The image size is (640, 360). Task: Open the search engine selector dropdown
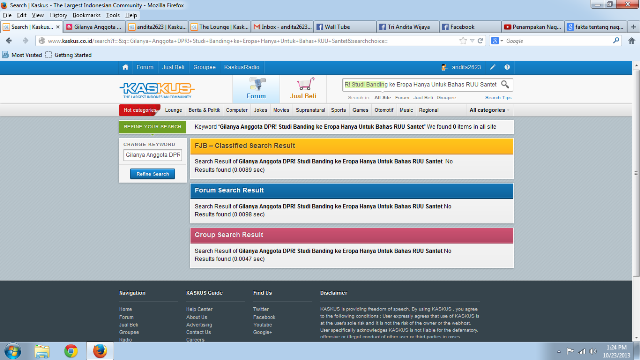(x=496, y=41)
